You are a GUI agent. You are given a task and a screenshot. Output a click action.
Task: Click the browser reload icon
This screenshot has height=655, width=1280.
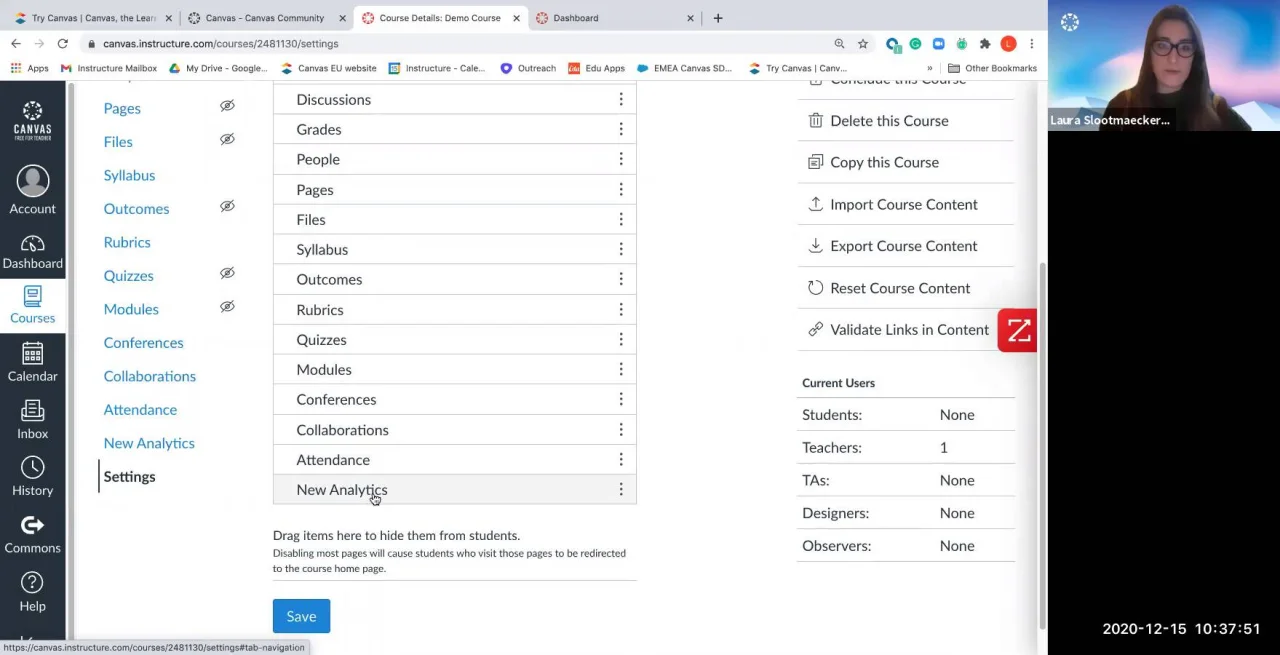(x=62, y=44)
